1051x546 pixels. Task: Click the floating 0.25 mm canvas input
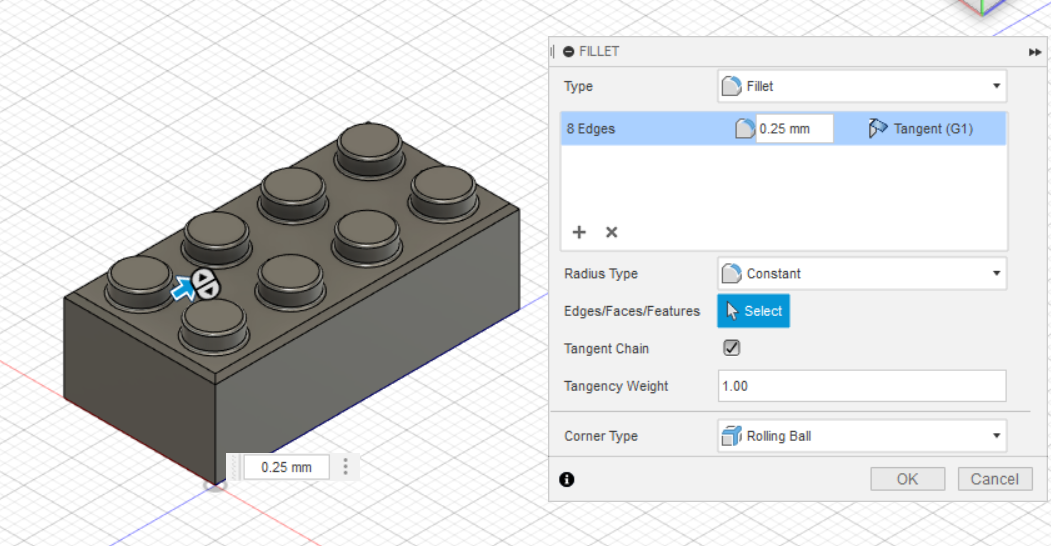pyautogui.click(x=286, y=467)
